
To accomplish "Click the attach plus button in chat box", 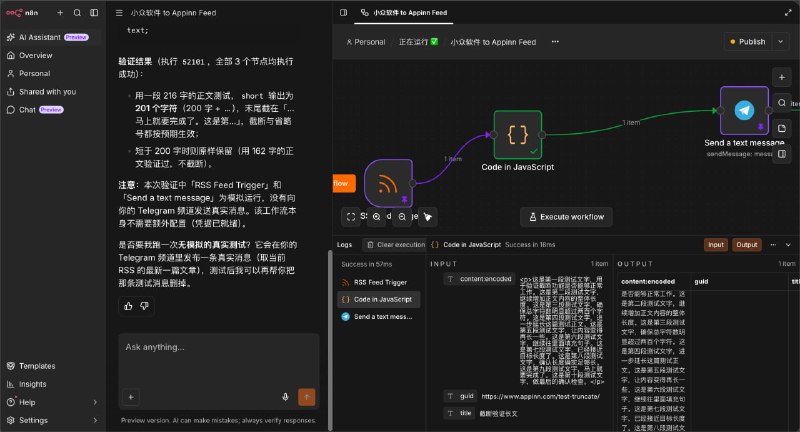I will [x=131, y=397].
